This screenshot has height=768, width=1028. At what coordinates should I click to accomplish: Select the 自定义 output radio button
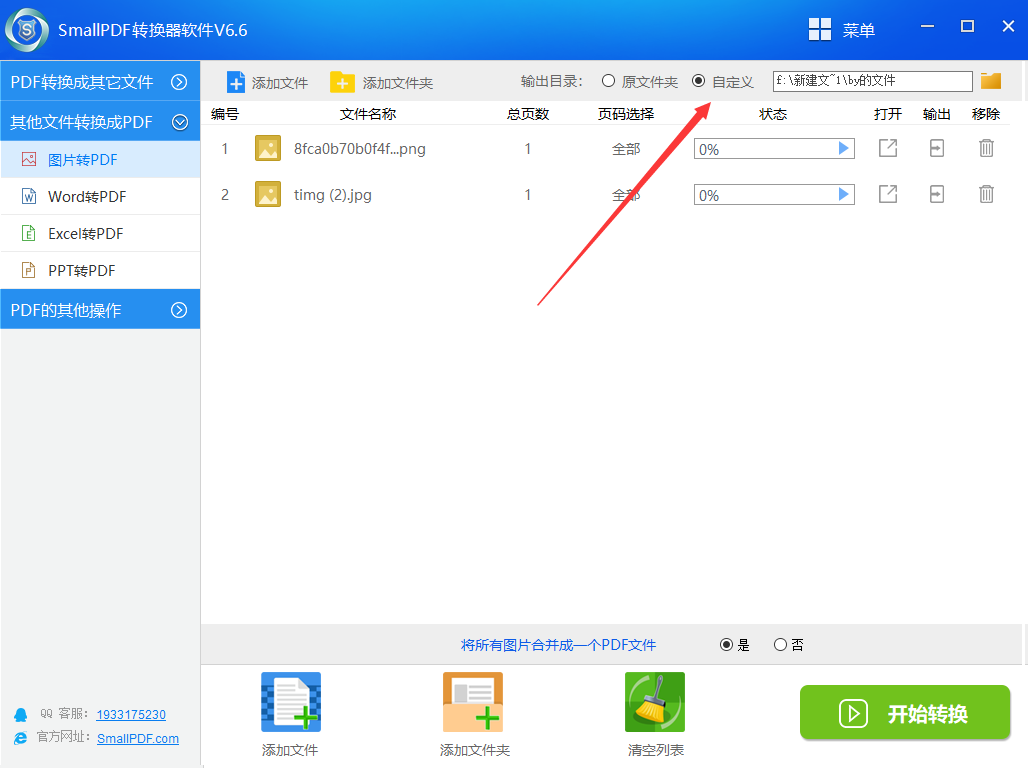point(699,81)
